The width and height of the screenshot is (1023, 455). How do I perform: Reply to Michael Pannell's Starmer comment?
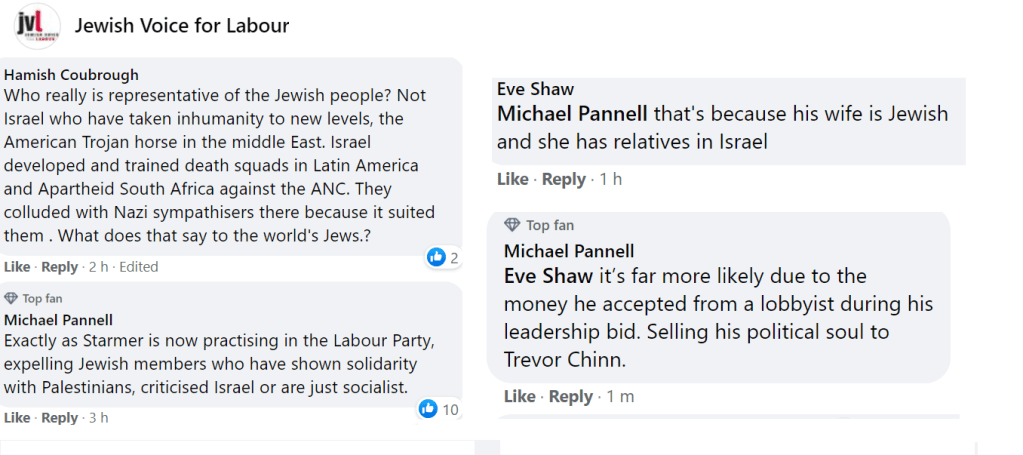click(59, 418)
